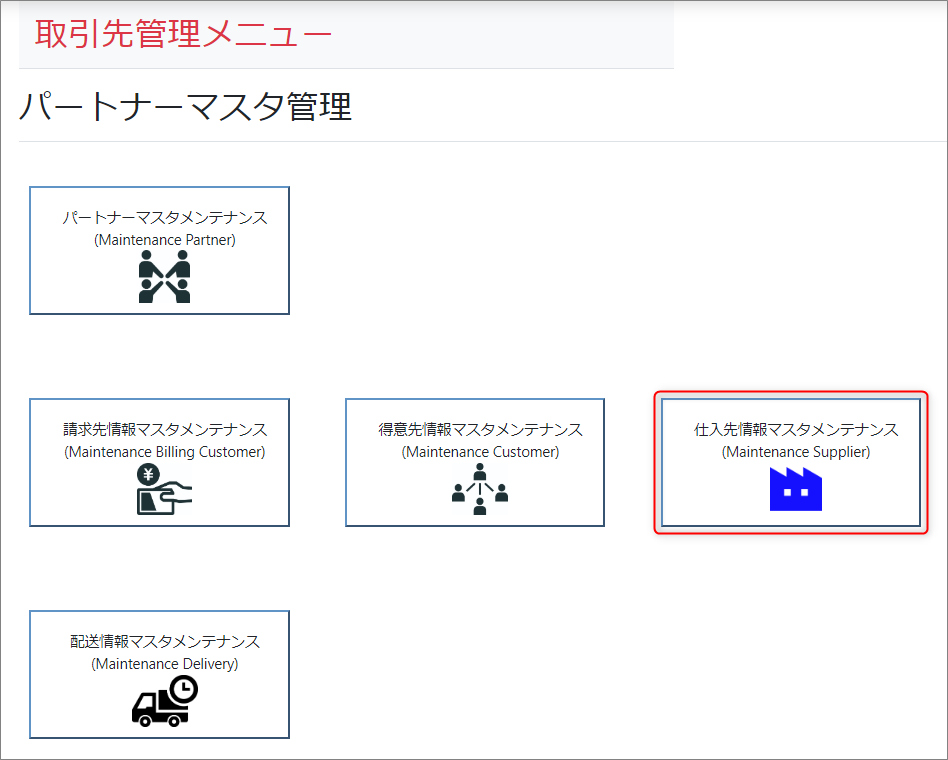The image size is (948, 760).
Task: Click the blue factory supplier icon
Action: 796,489
